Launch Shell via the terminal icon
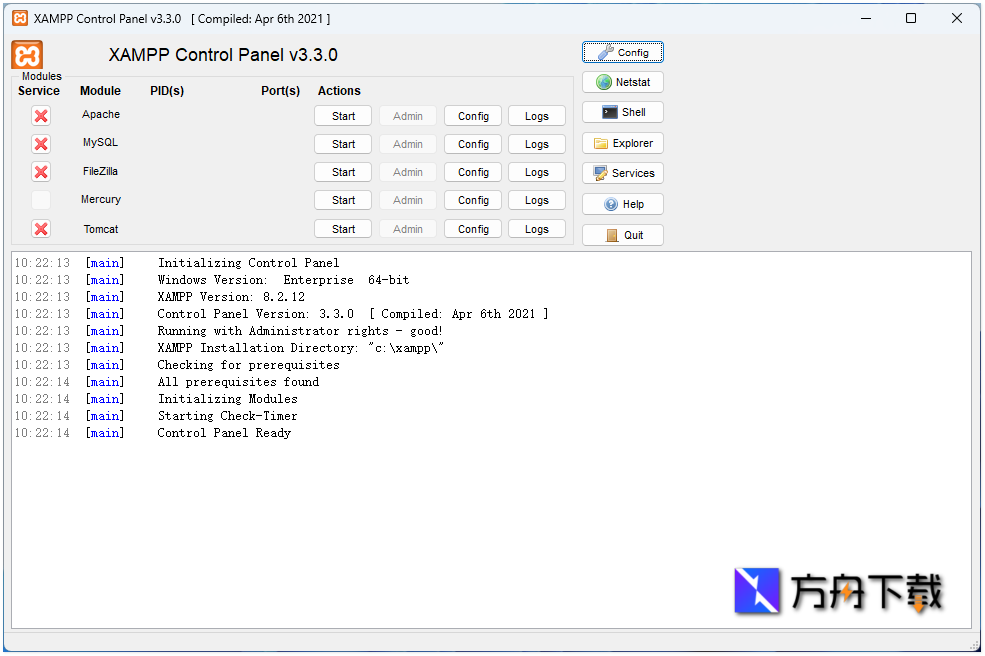 [623, 112]
